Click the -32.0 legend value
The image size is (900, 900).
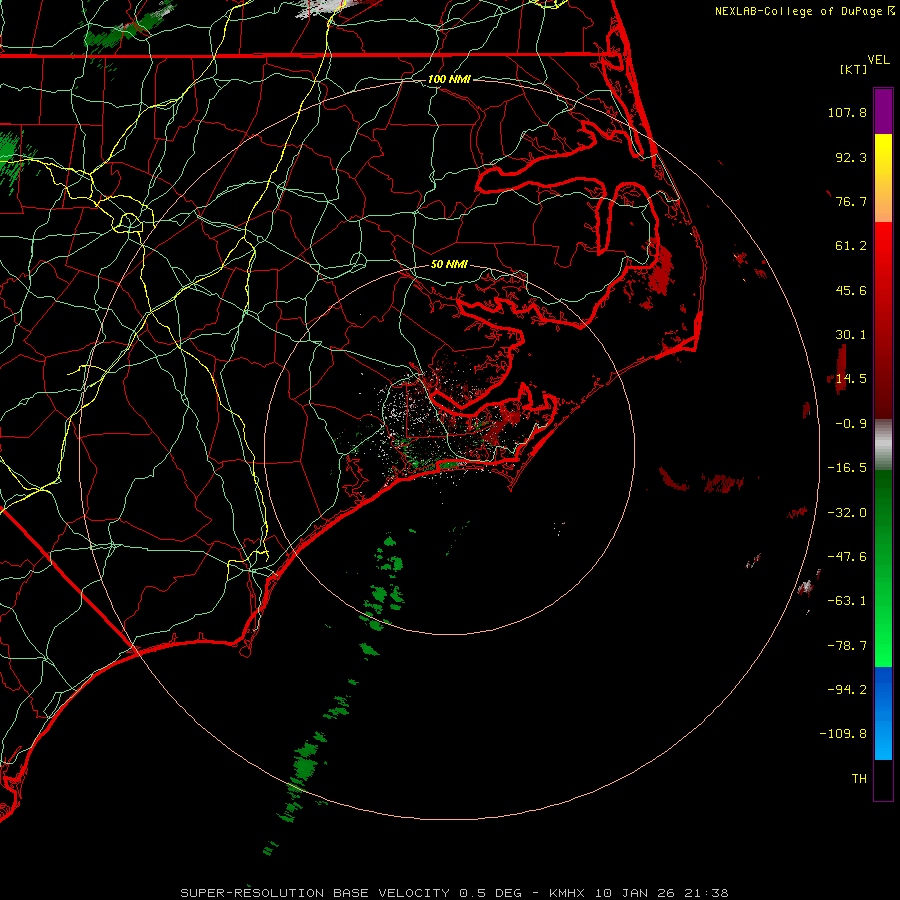[847, 513]
